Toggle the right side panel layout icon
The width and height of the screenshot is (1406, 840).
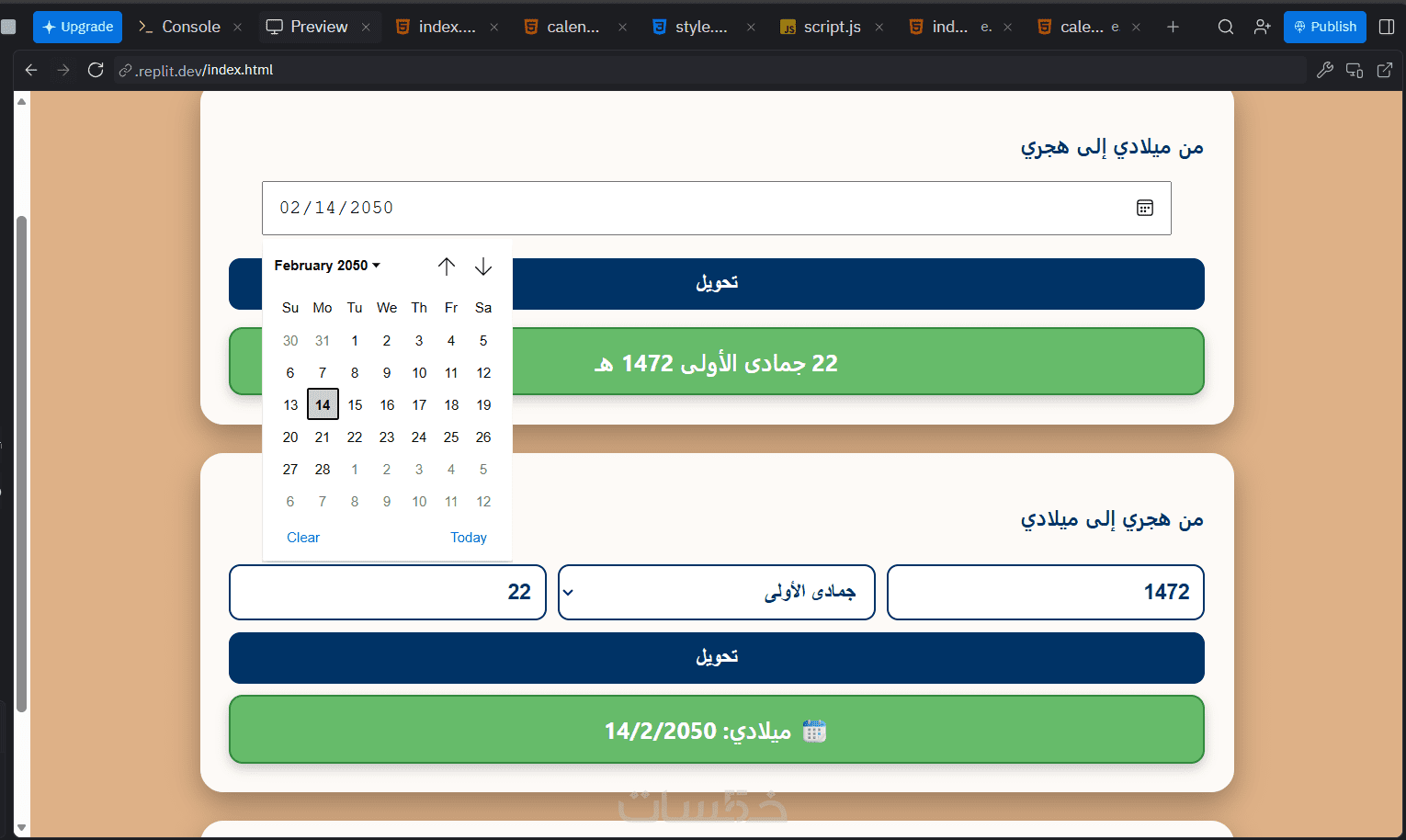(x=1387, y=27)
